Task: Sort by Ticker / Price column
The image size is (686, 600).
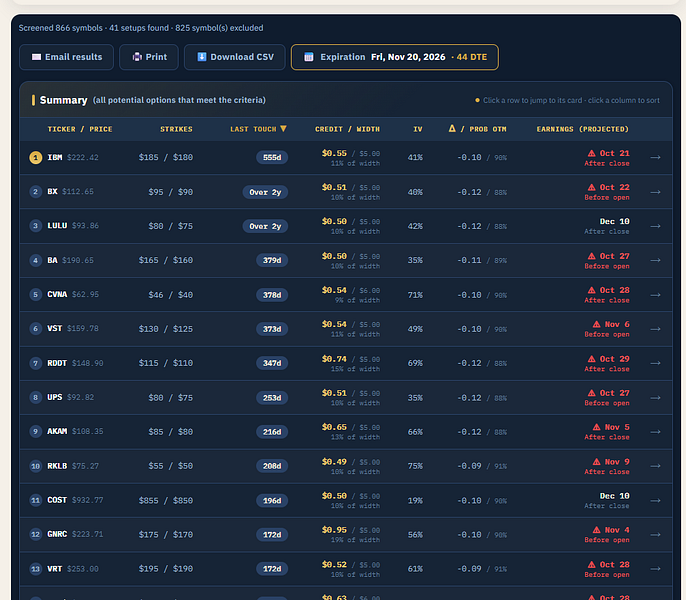Action: point(80,129)
